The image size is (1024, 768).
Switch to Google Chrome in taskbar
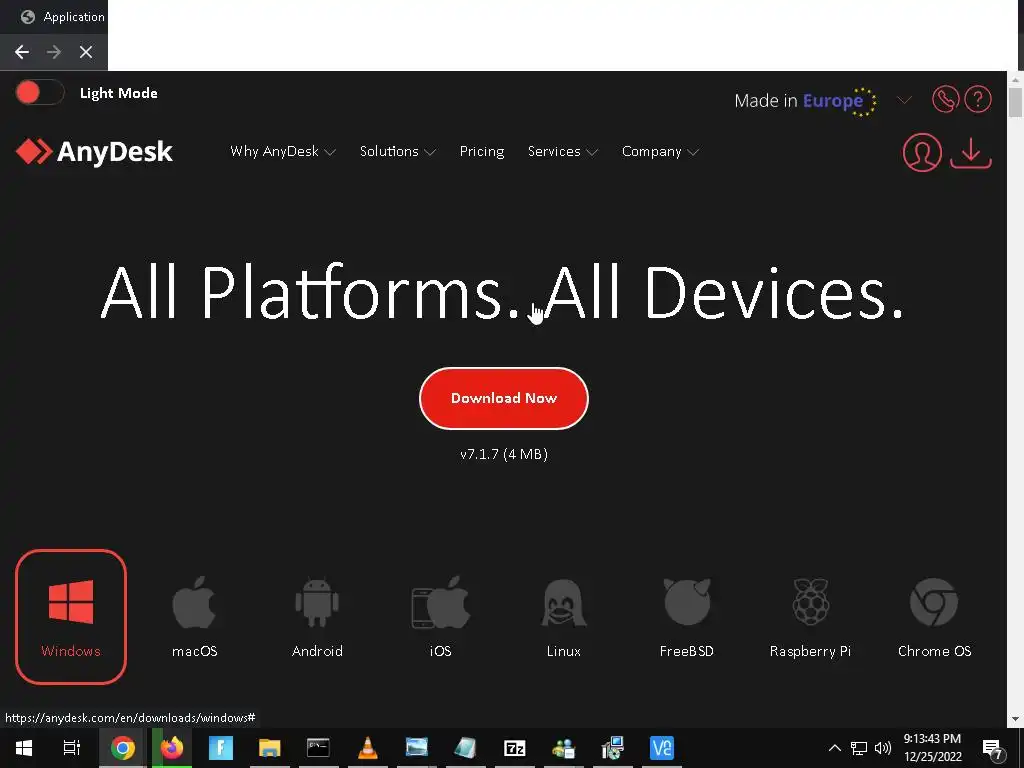(122, 748)
